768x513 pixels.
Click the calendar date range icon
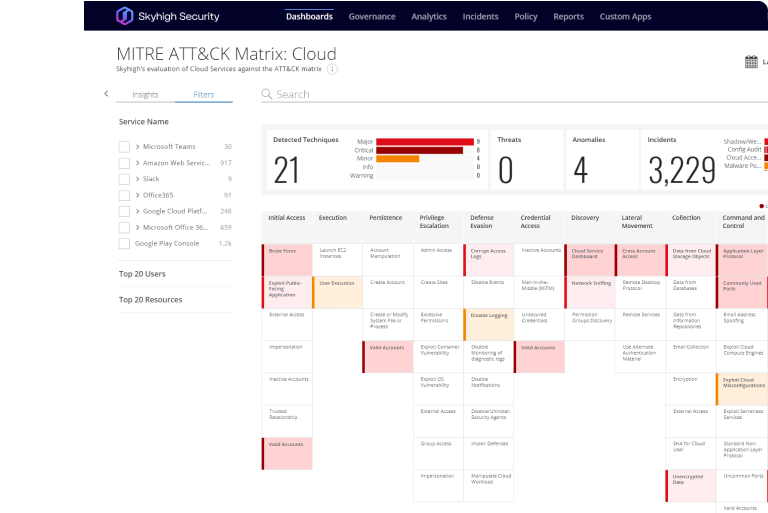point(751,62)
